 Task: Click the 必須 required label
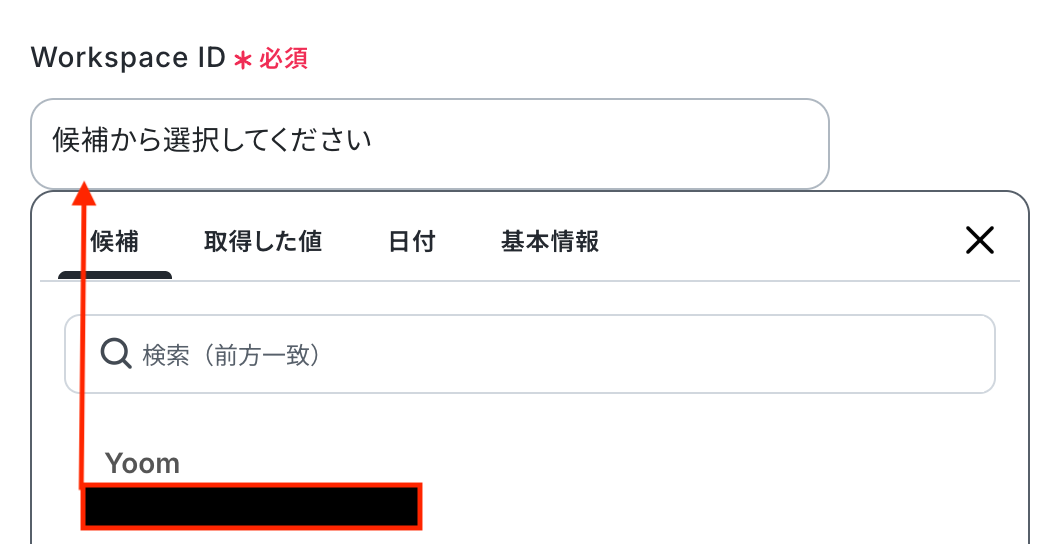point(284,59)
